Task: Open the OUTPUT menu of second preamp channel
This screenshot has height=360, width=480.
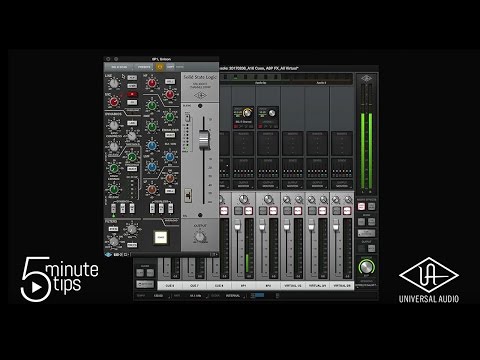Action: pos(268,184)
